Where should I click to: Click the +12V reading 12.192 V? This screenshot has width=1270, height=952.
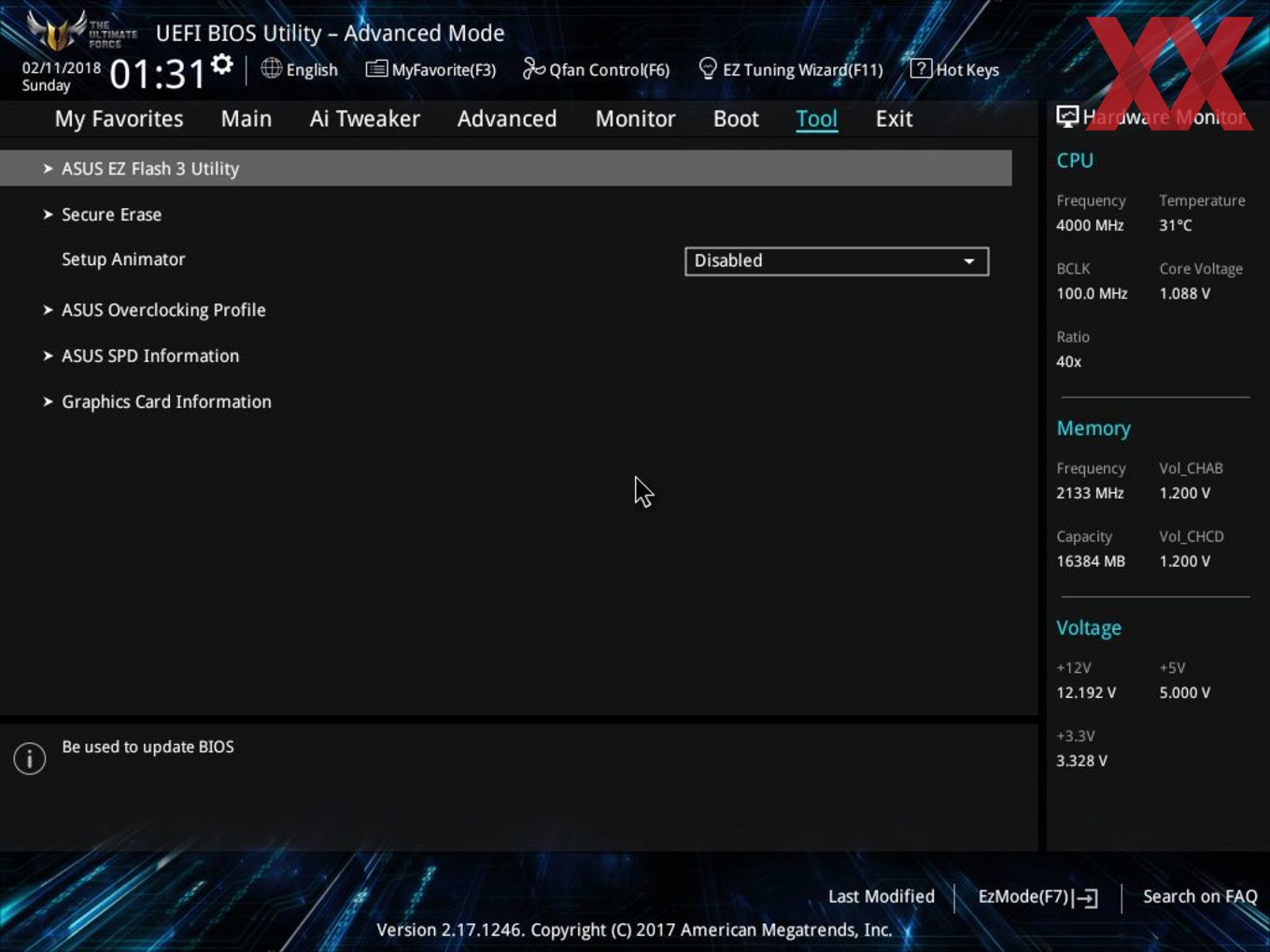click(x=1086, y=693)
